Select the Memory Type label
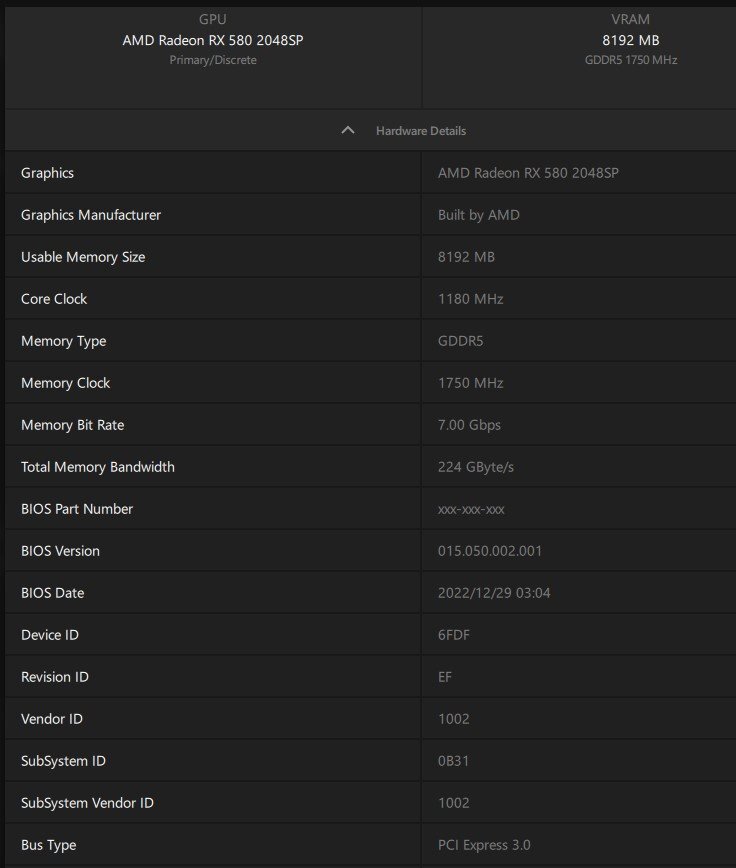 click(64, 341)
